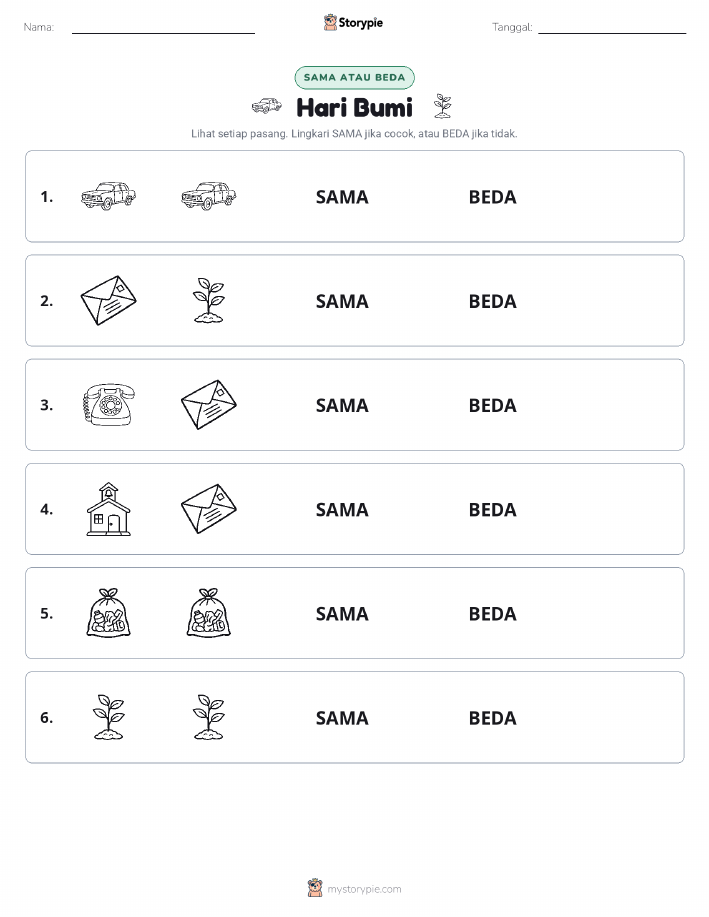Click the Nama input line

pyautogui.click(x=163, y=28)
